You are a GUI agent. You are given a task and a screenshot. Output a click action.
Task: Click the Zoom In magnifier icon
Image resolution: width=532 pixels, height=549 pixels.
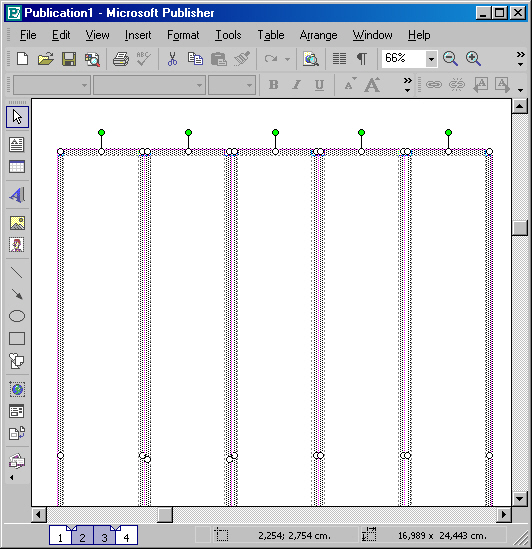click(x=473, y=59)
